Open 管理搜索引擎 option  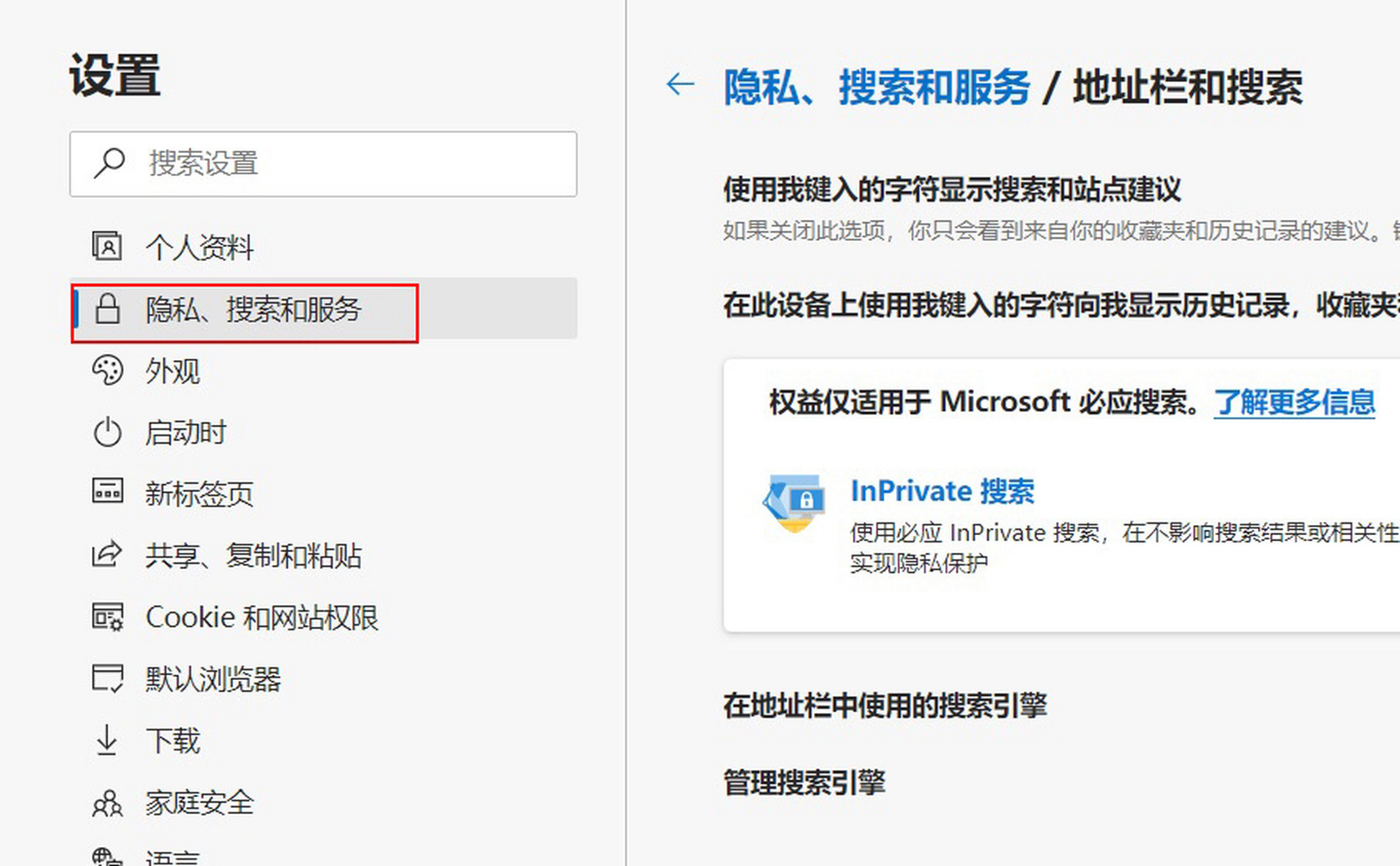804,783
